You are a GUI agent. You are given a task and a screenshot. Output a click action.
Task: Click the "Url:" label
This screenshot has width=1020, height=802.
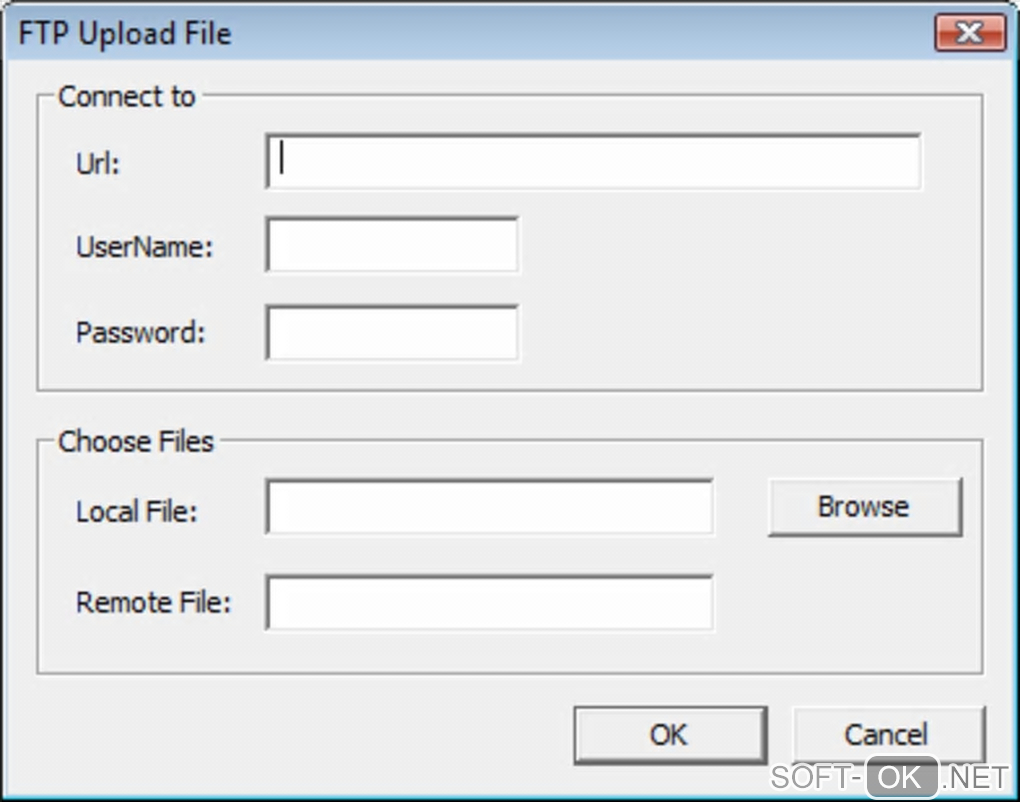point(98,163)
